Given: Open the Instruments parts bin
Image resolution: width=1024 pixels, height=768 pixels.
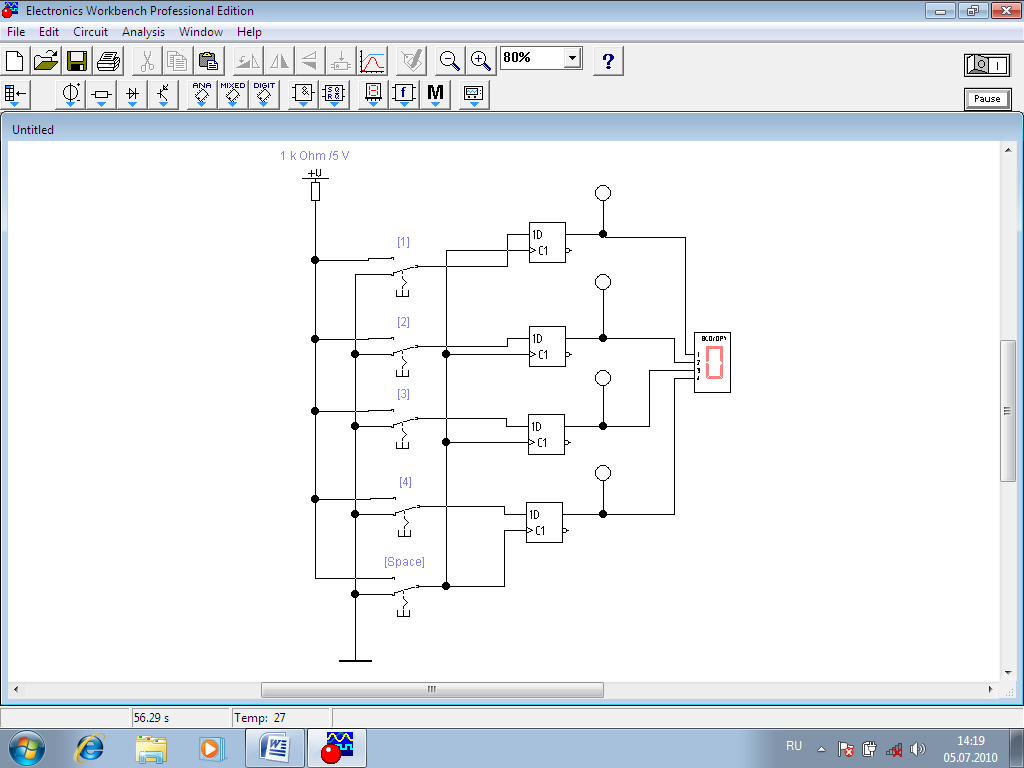Looking at the screenshot, I should (474, 95).
